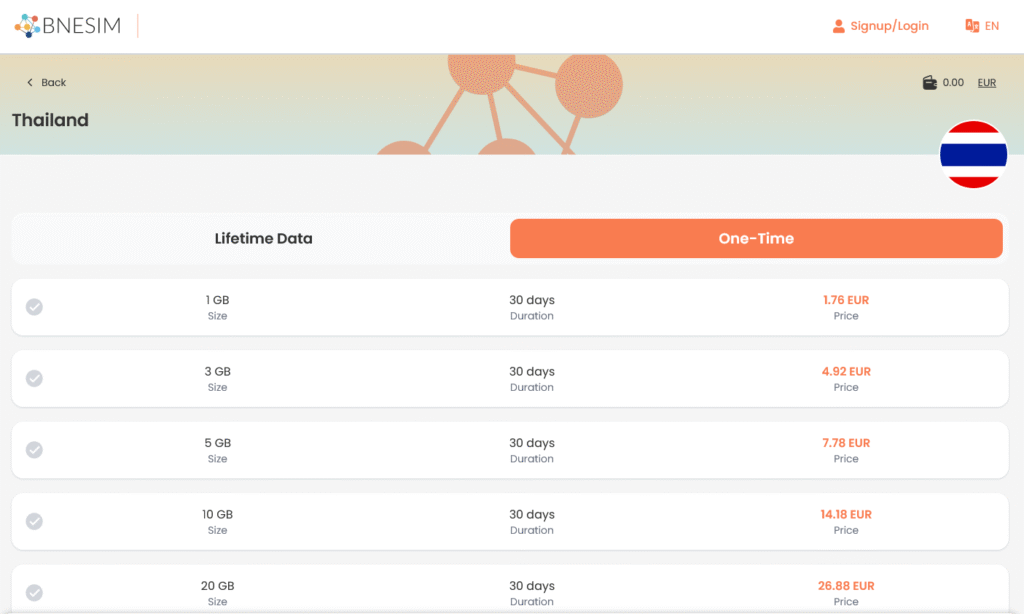Click the BNESIM logo

pyautogui.click(x=68, y=26)
